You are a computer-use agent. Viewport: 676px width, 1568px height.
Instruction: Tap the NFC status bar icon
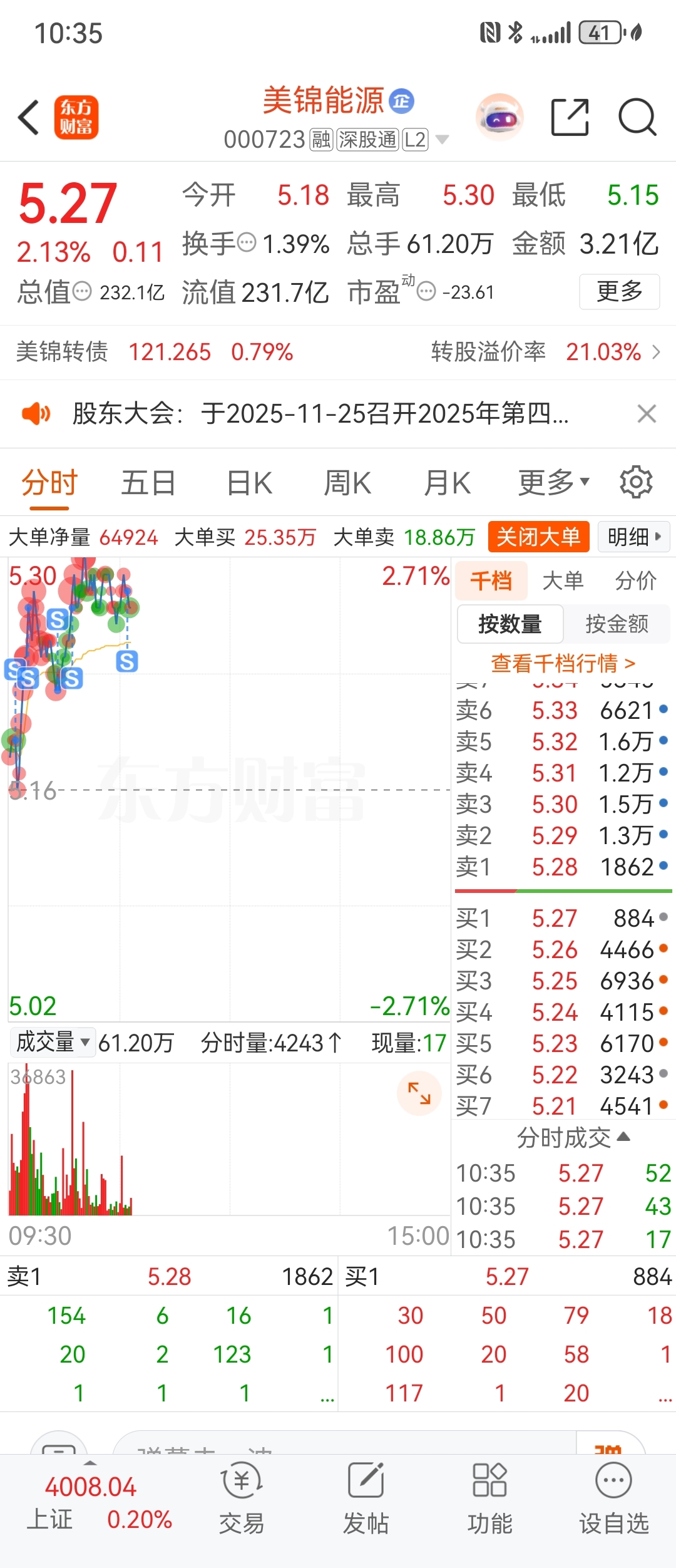(x=490, y=33)
